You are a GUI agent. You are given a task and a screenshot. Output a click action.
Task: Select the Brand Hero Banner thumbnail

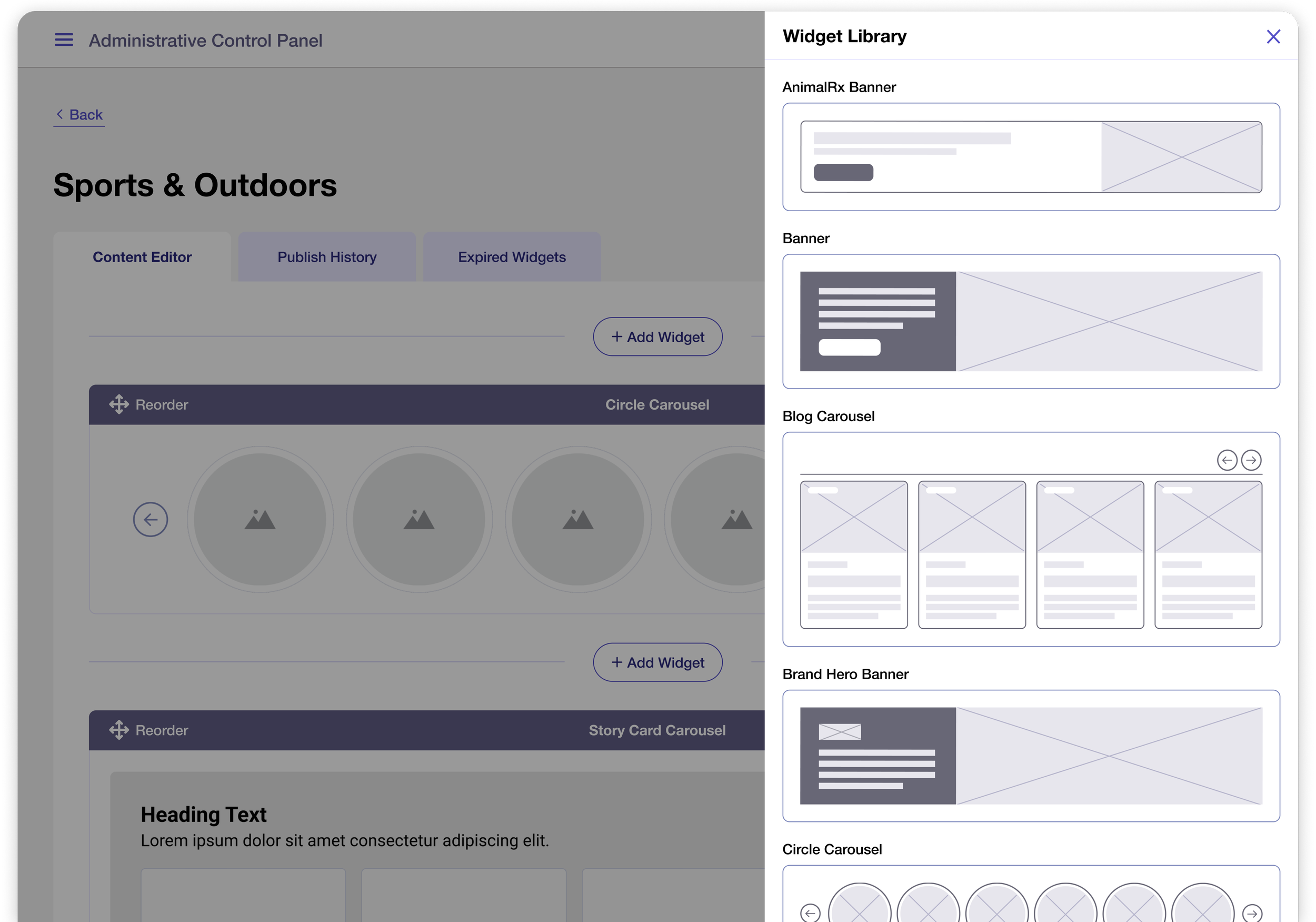(x=1031, y=755)
